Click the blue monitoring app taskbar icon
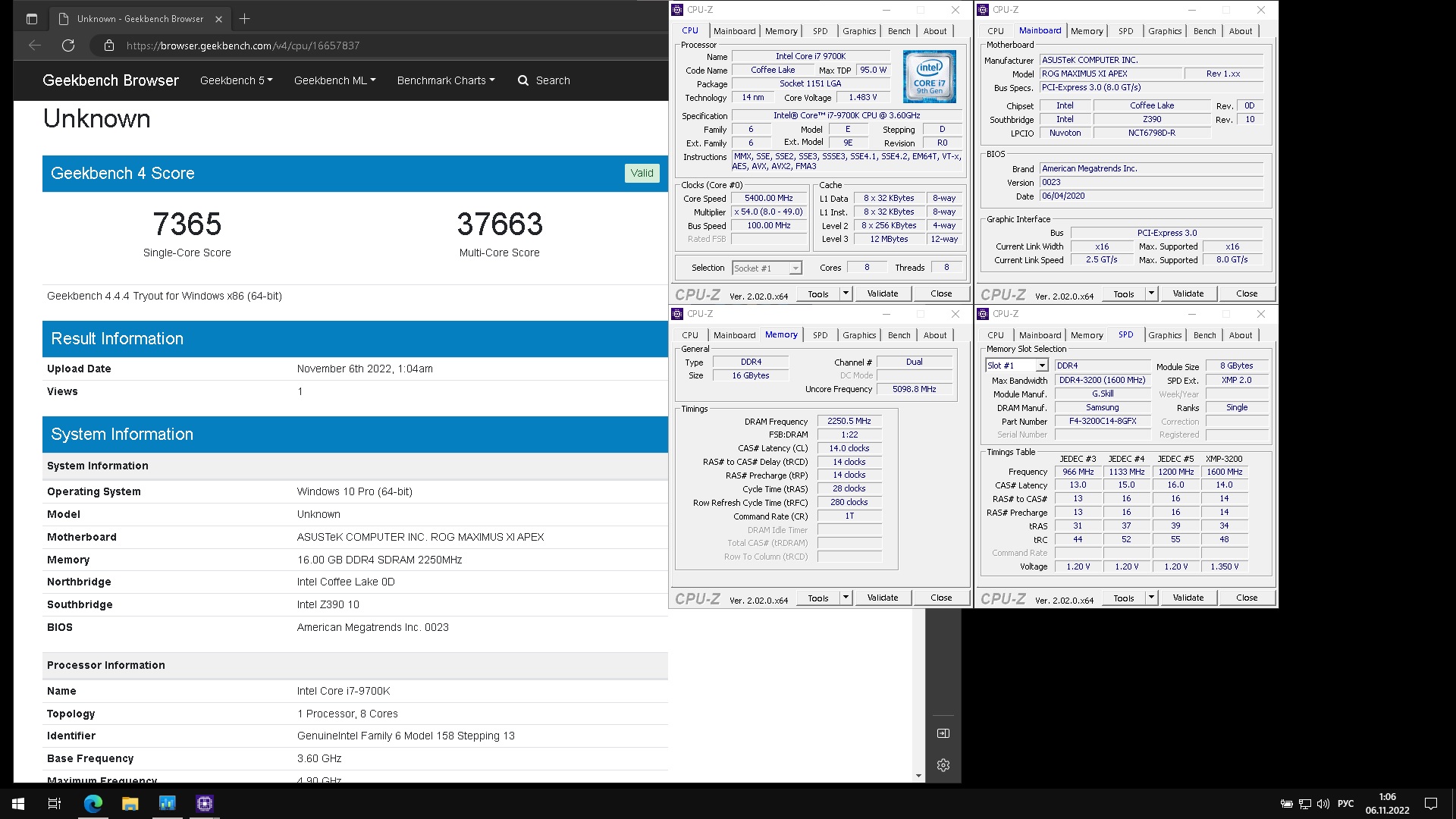 point(168,804)
